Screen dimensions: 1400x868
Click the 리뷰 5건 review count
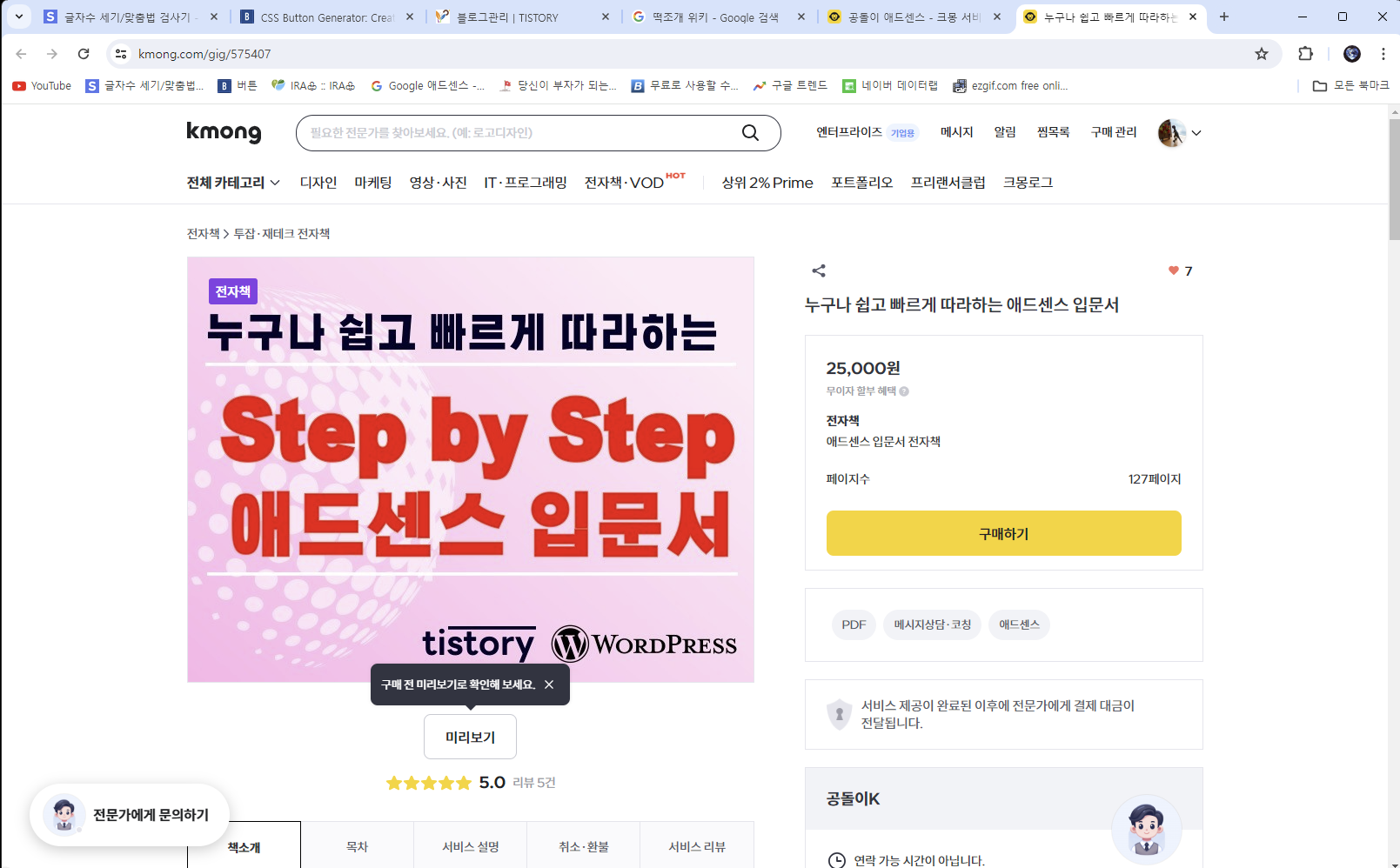[534, 783]
